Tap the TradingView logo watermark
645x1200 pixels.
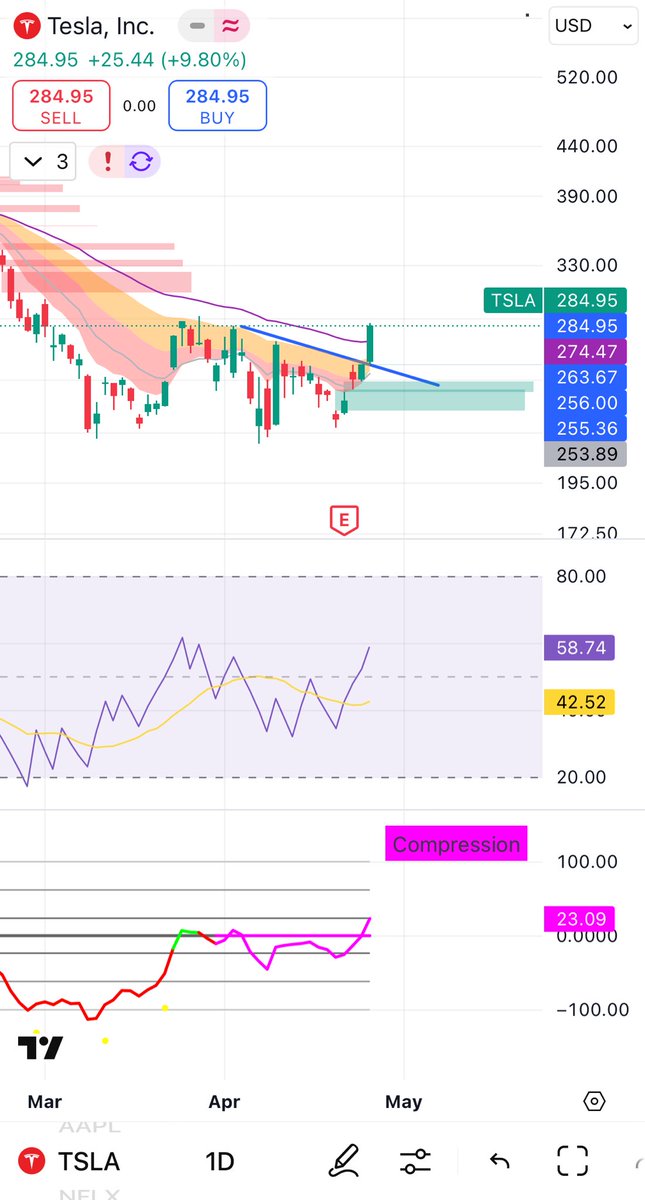pos(41,1048)
